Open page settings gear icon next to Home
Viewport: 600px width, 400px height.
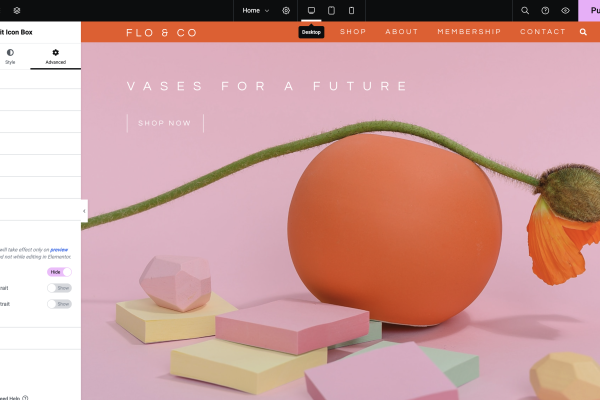(x=286, y=11)
